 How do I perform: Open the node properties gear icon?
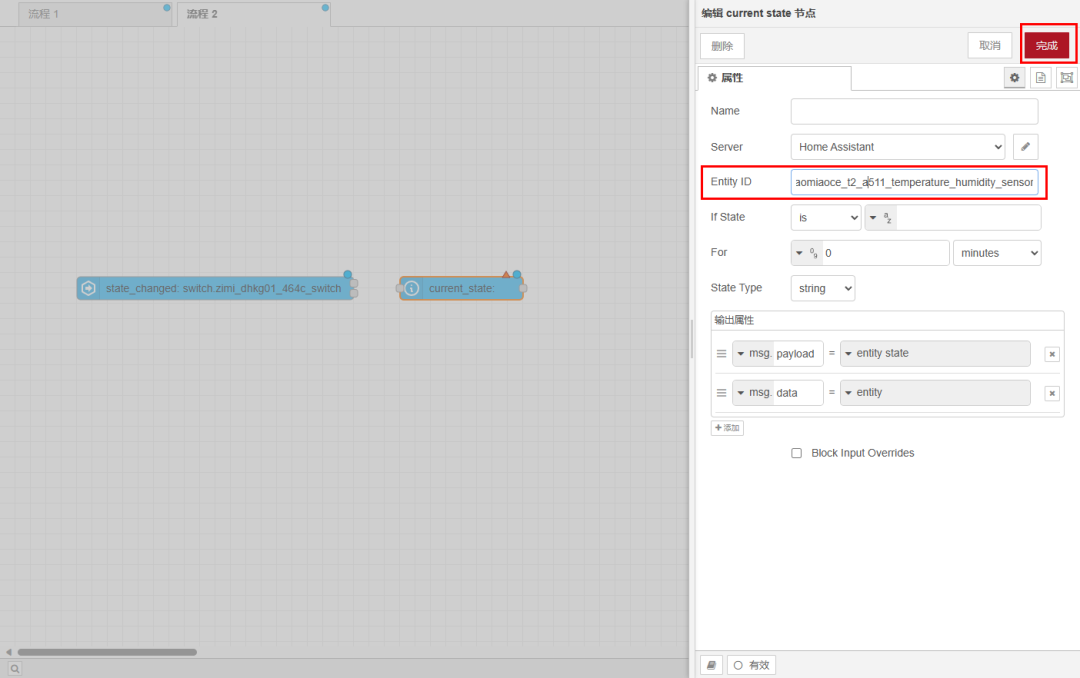1014,78
